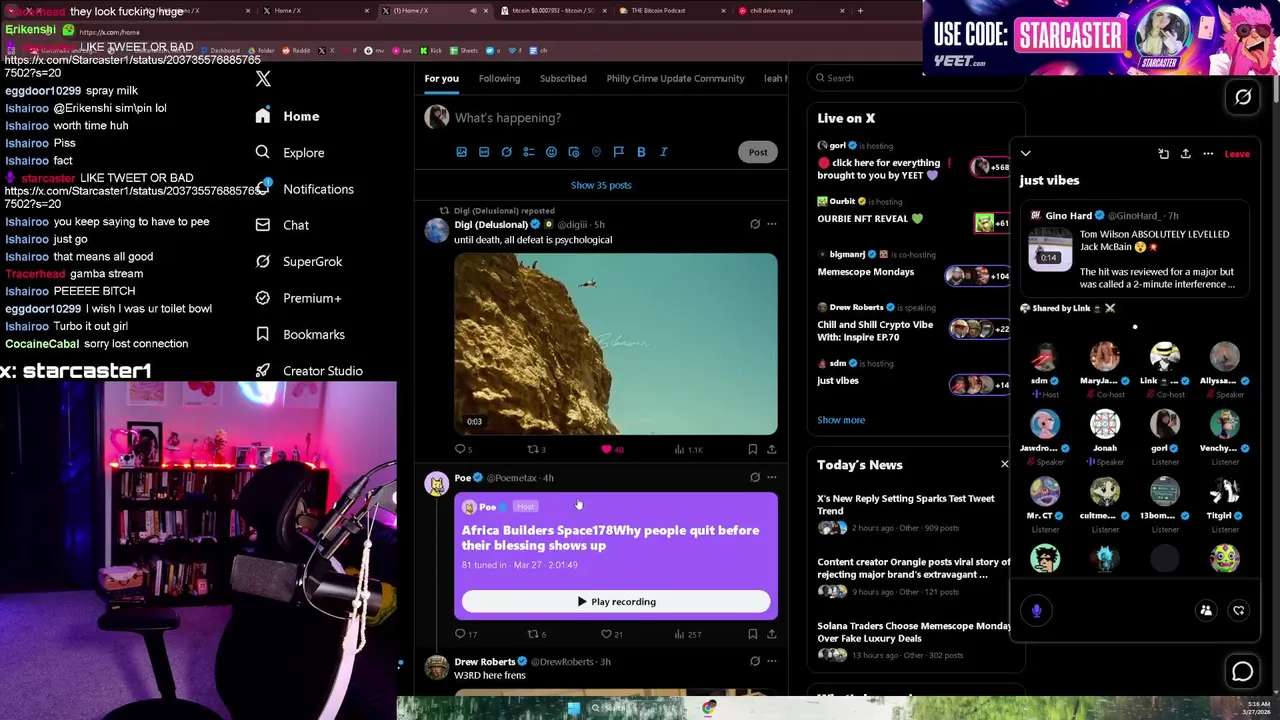Tag a location with the pin icon
Screen dimensions: 1280x720
click(x=596, y=152)
